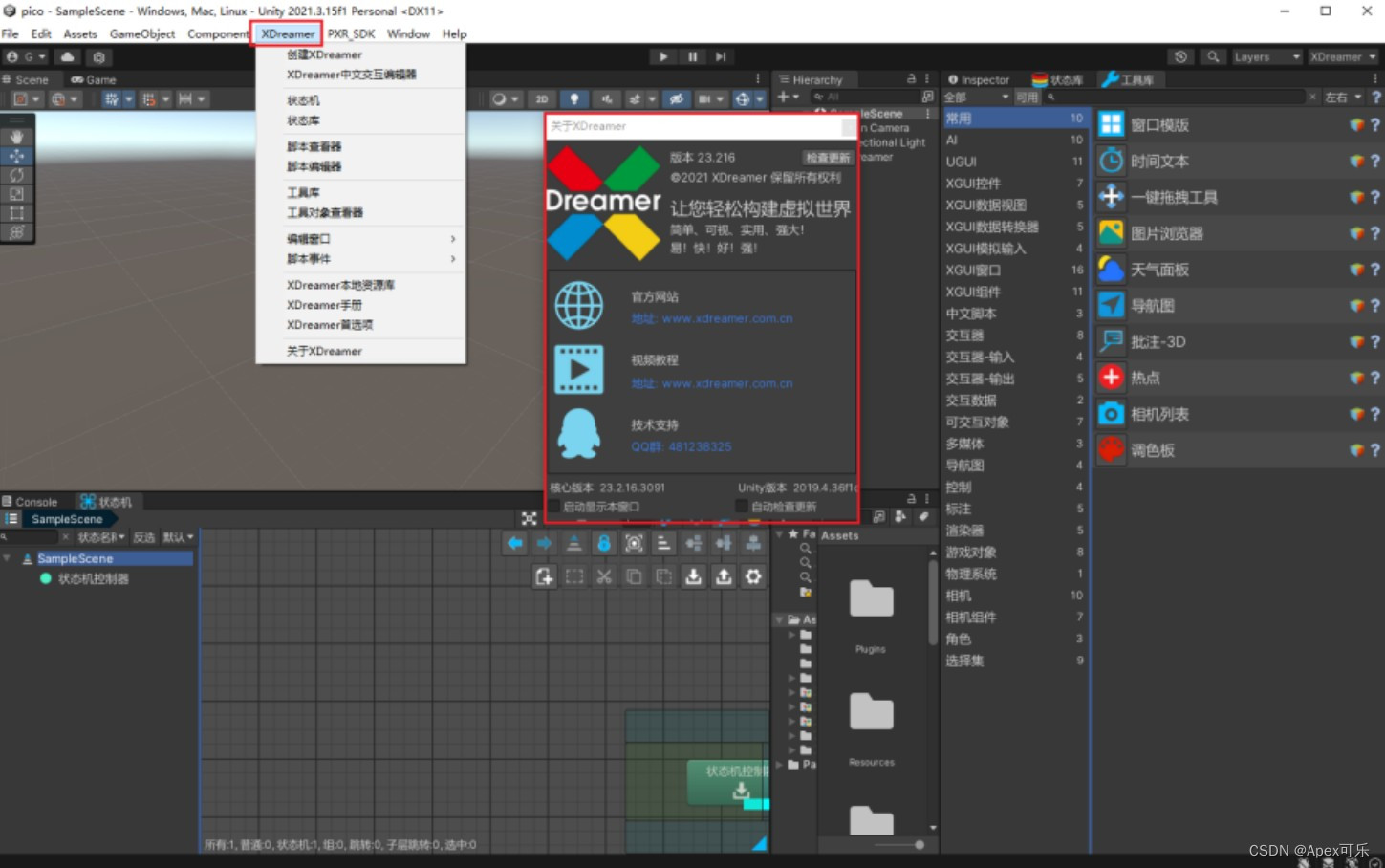Viewport: 1385px width, 868px height.
Task: Open the 默认 sorting dropdown
Action: 178,537
